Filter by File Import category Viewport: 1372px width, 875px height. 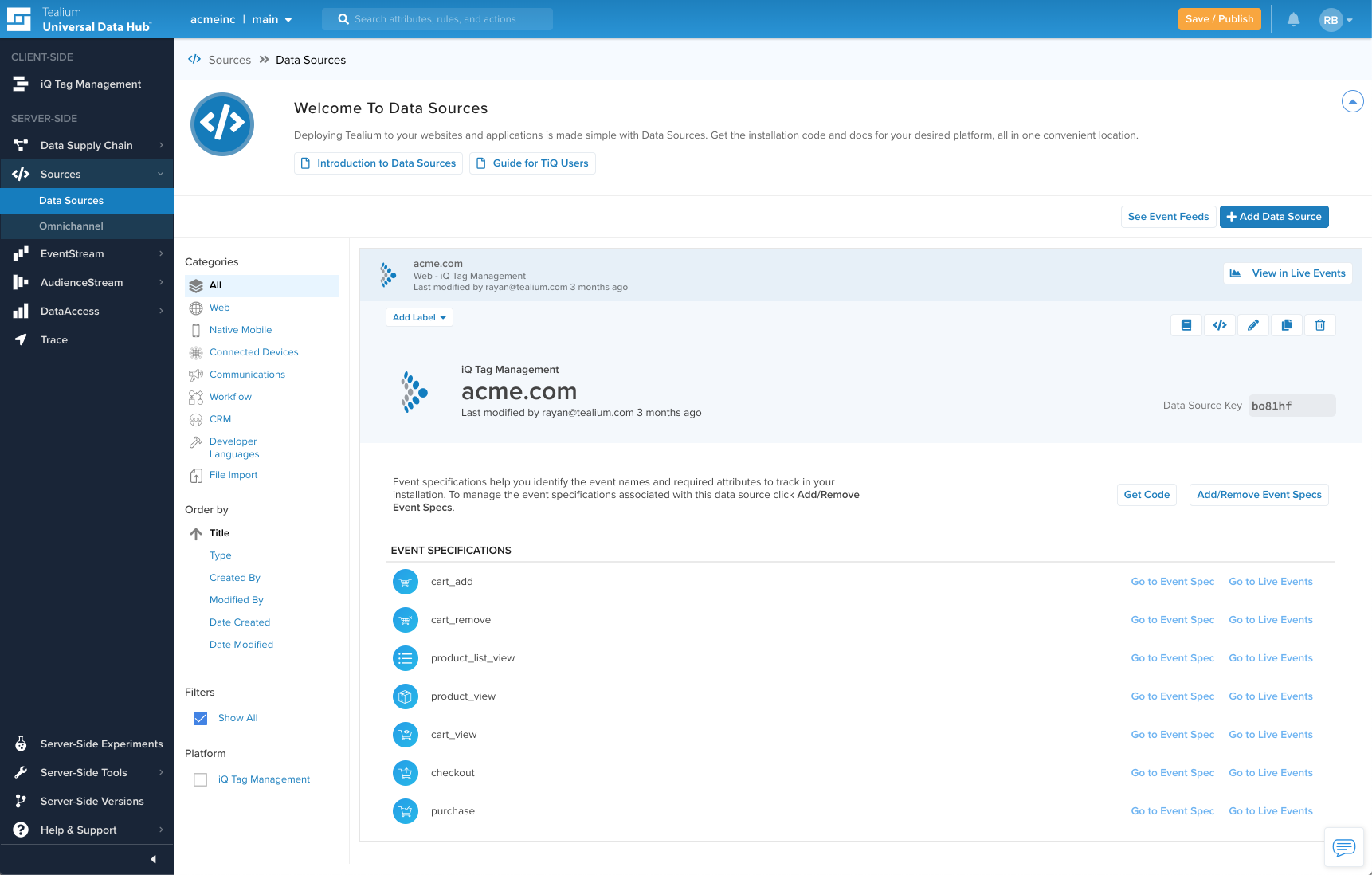tap(233, 475)
